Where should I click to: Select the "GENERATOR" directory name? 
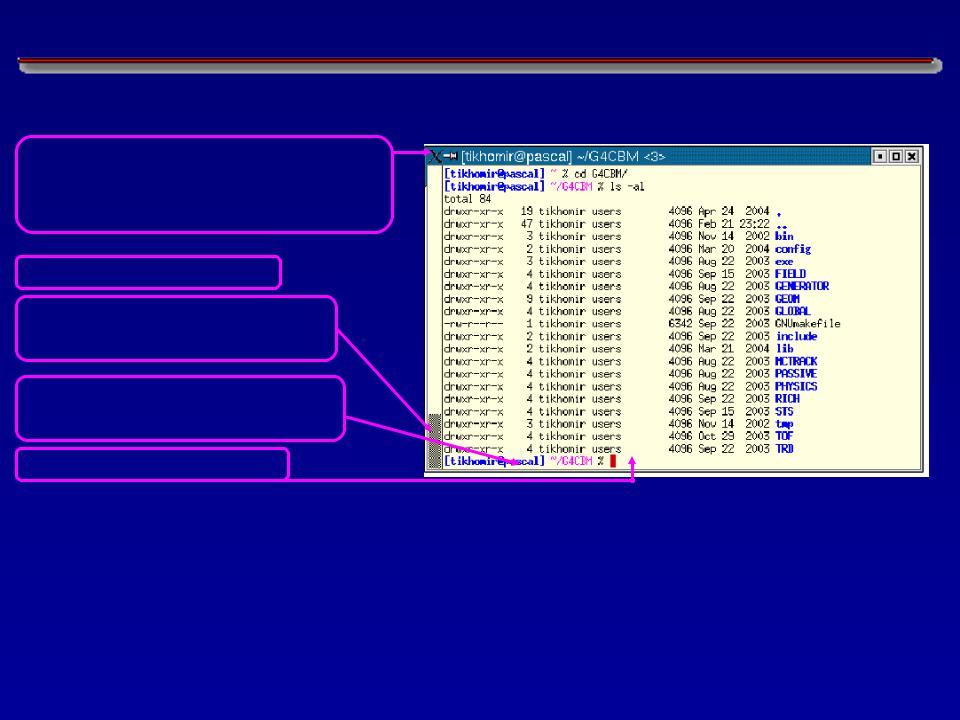[802, 286]
